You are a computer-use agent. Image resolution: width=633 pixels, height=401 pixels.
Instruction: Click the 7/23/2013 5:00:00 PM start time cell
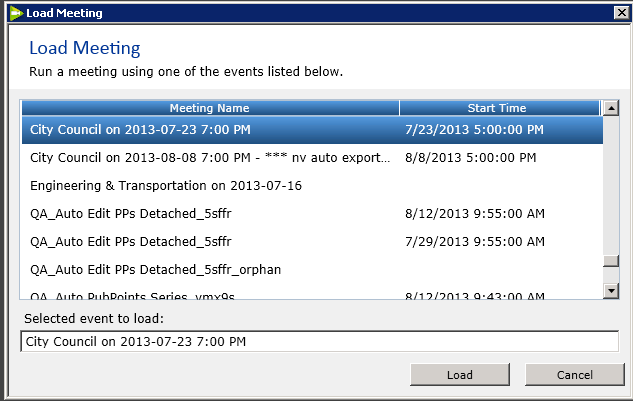coord(474,130)
